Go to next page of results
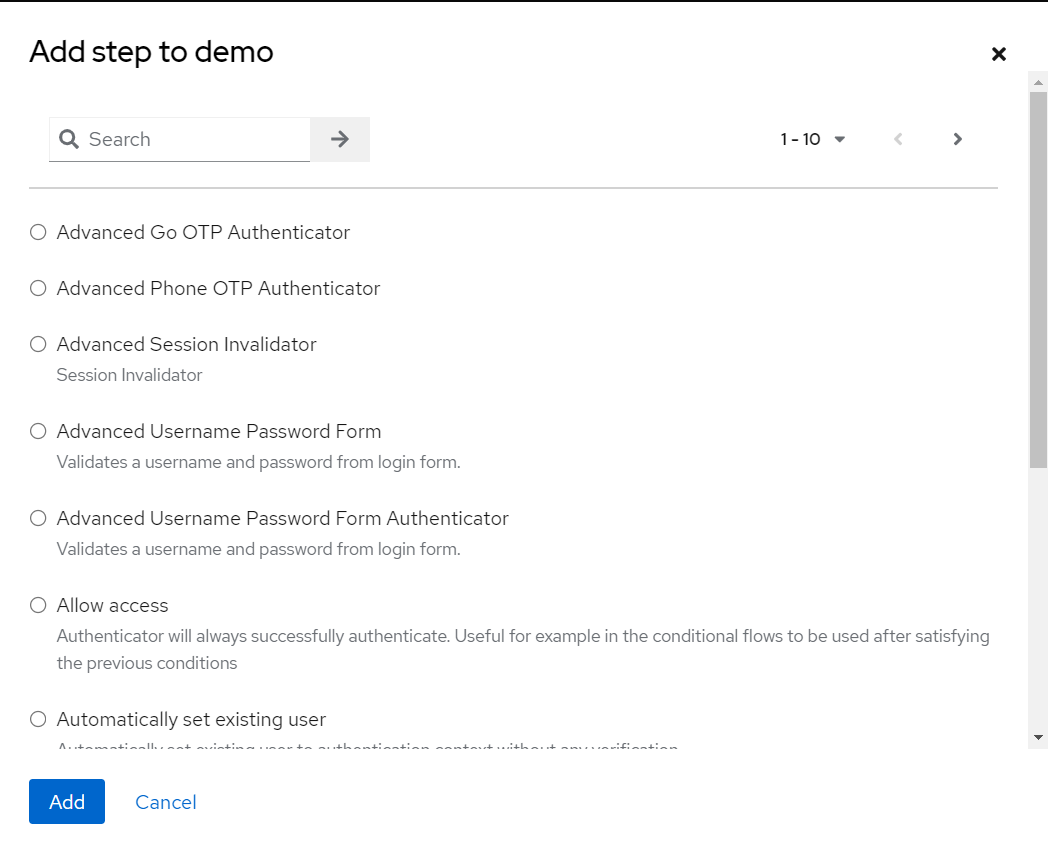The height and width of the screenshot is (851, 1048). coord(957,139)
